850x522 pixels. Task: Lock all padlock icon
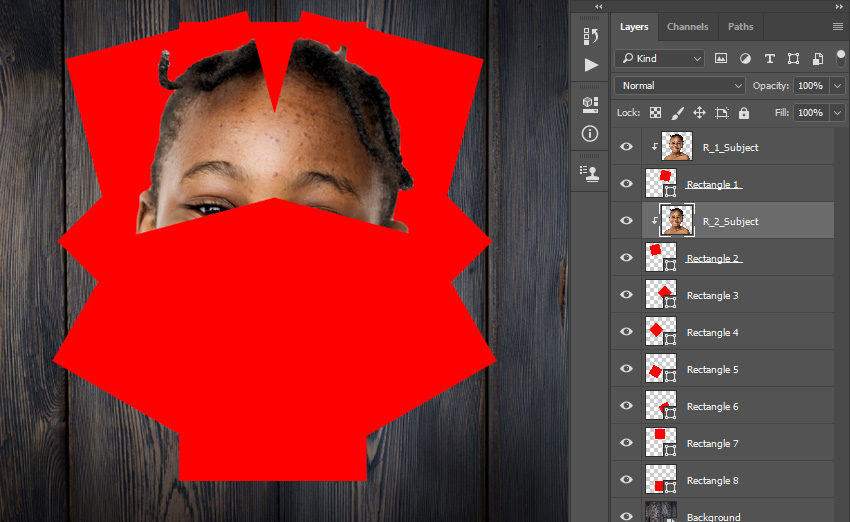point(744,113)
